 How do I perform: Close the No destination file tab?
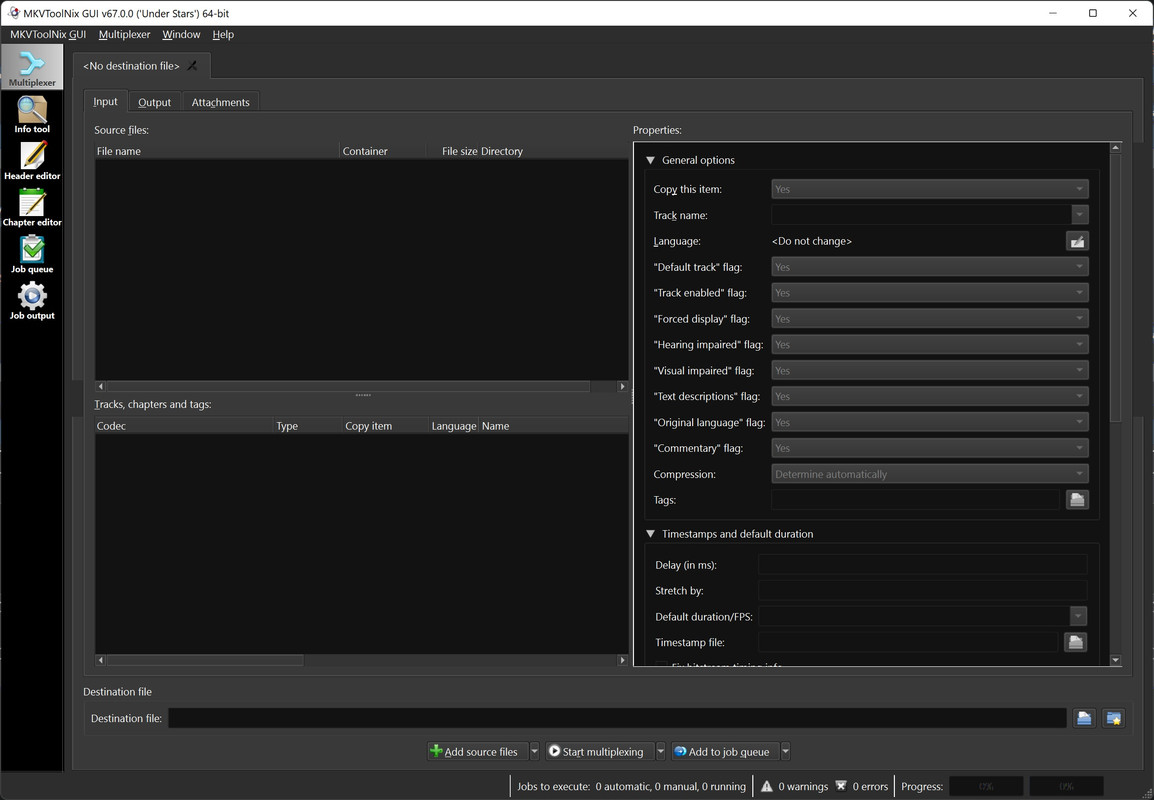[192, 66]
